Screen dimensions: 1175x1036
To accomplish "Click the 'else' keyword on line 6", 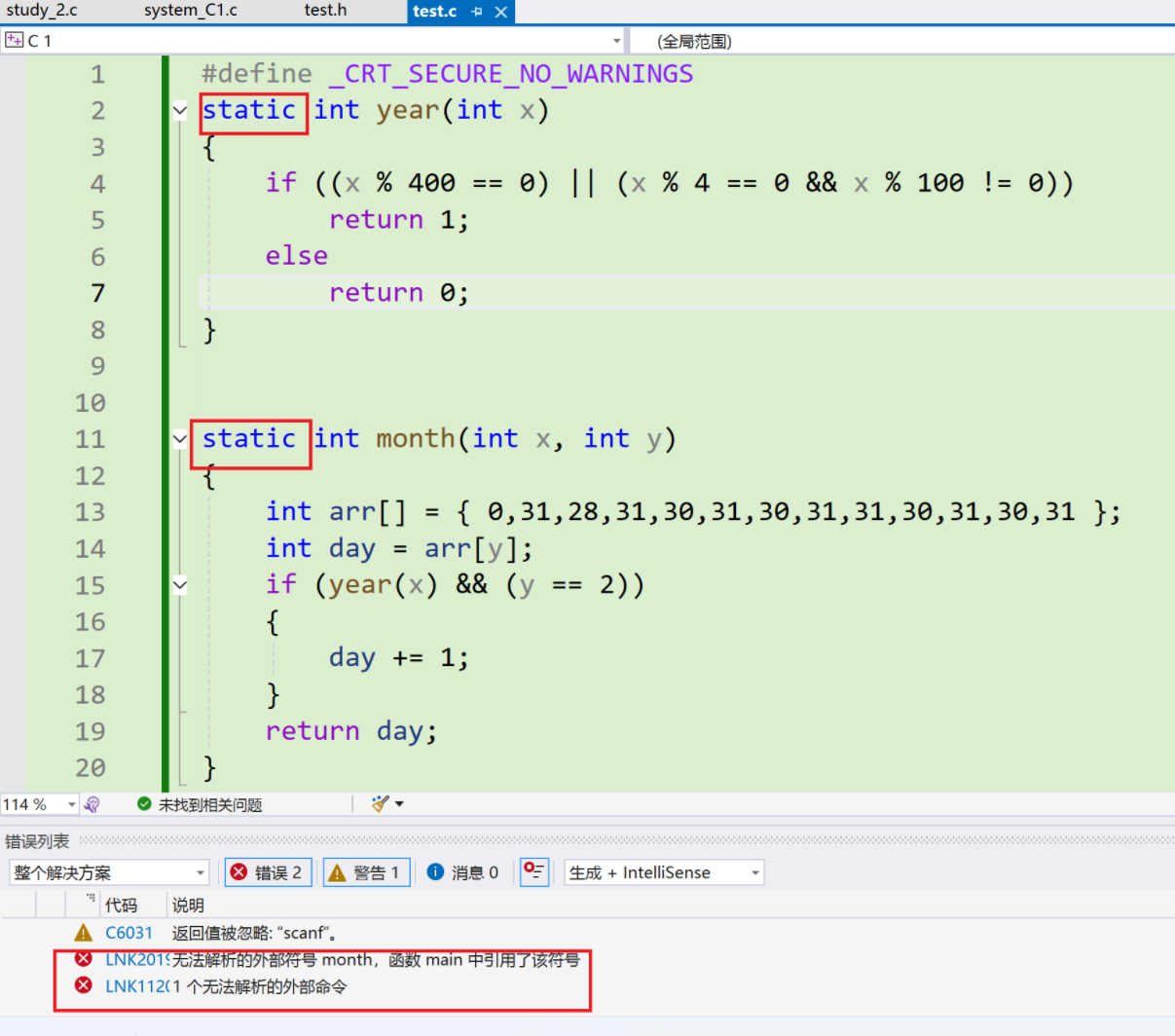I will click(x=297, y=256).
